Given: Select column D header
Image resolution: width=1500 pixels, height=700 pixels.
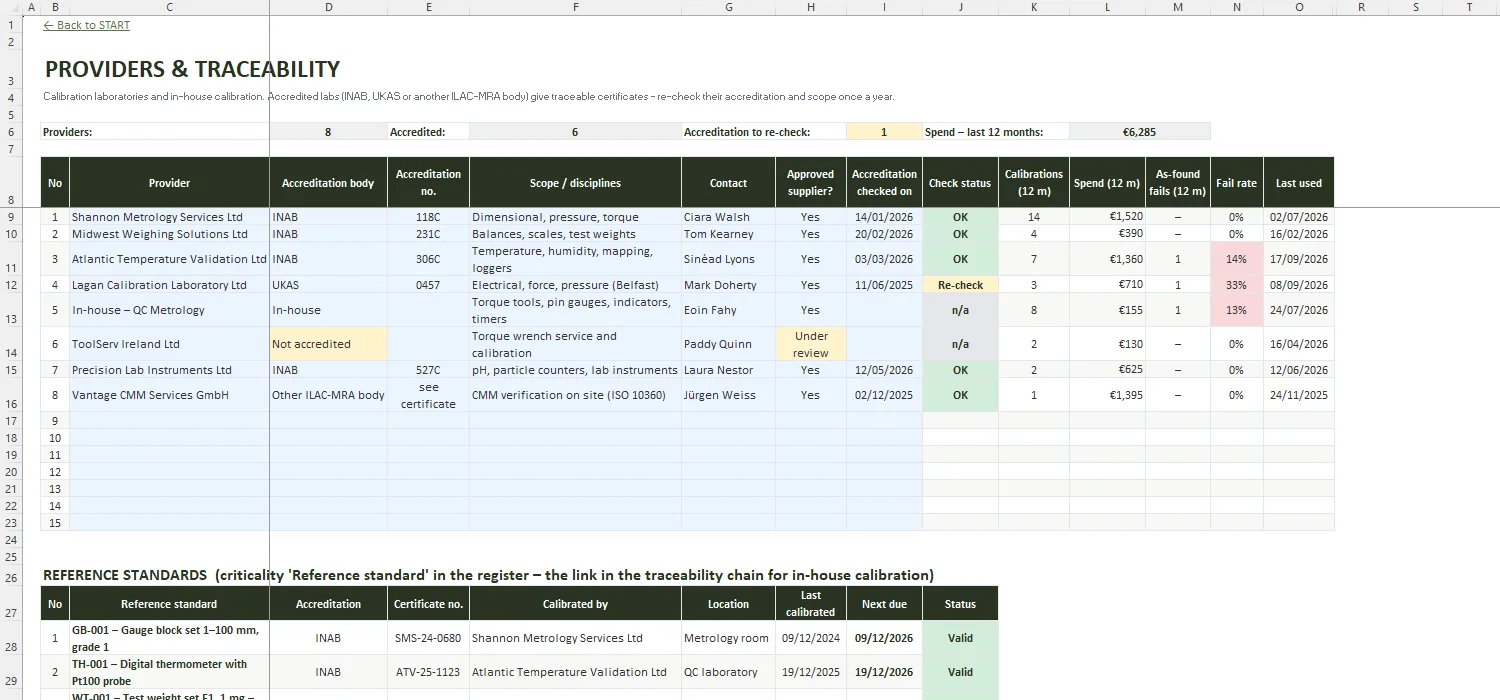Looking at the screenshot, I should pos(328,7).
